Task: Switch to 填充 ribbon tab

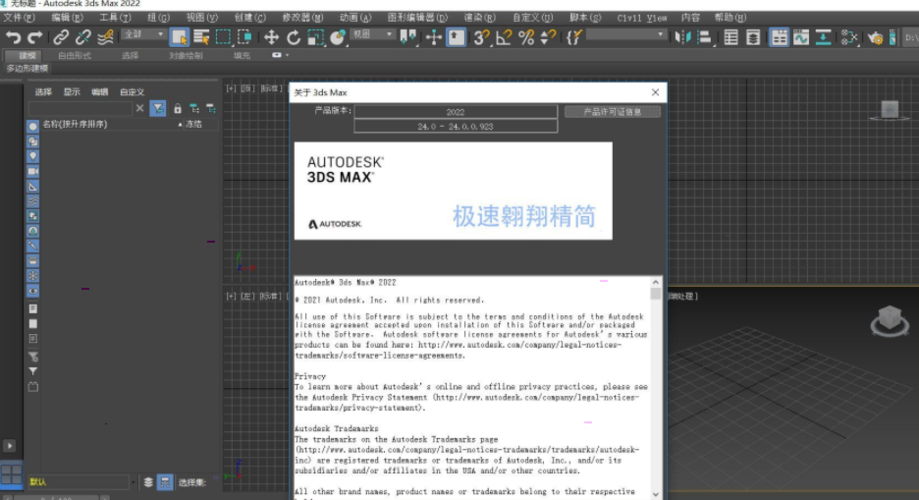Action: point(241,56)
